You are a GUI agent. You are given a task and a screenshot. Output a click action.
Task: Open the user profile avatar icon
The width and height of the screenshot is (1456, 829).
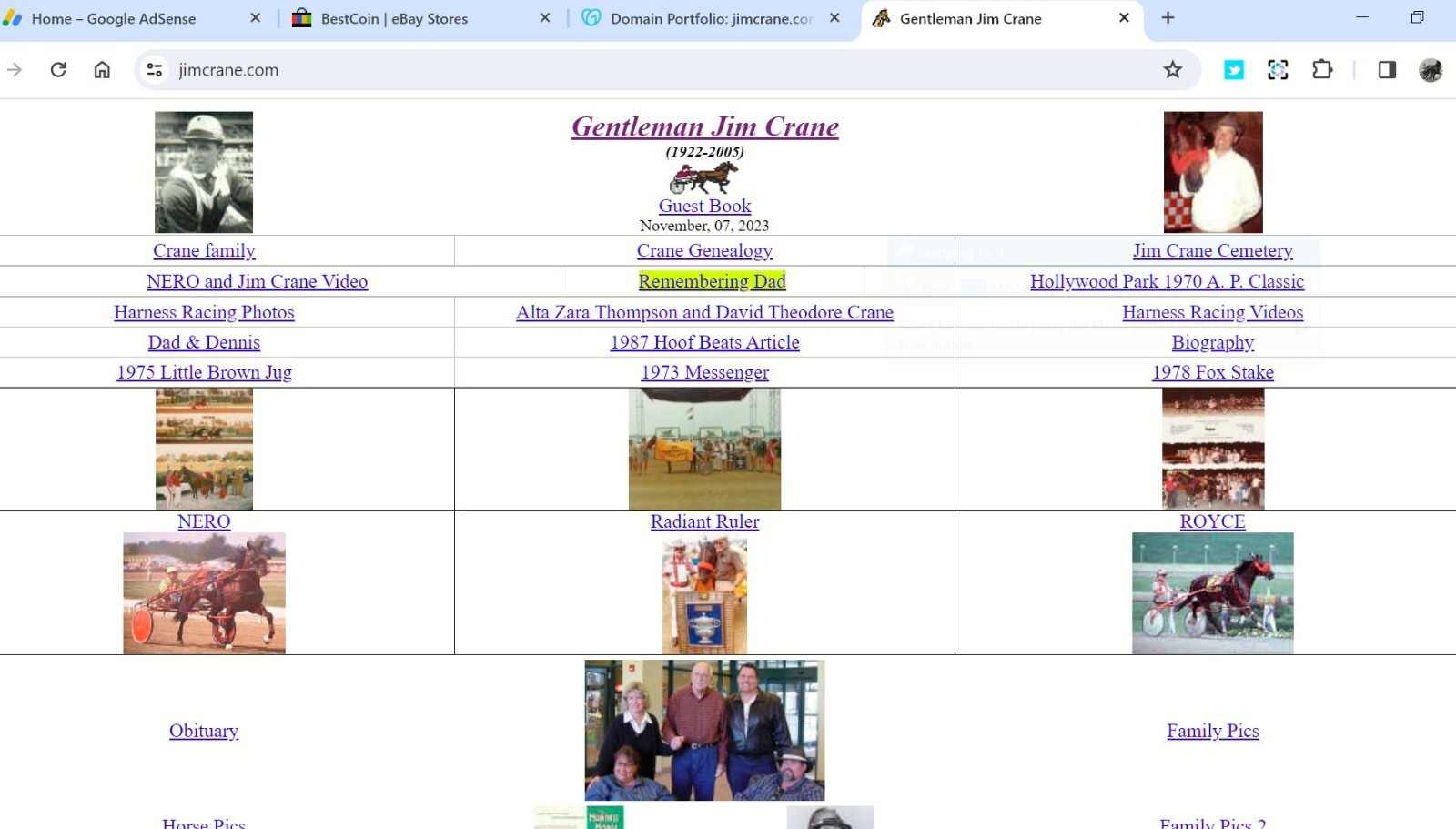pos(1431,69)
